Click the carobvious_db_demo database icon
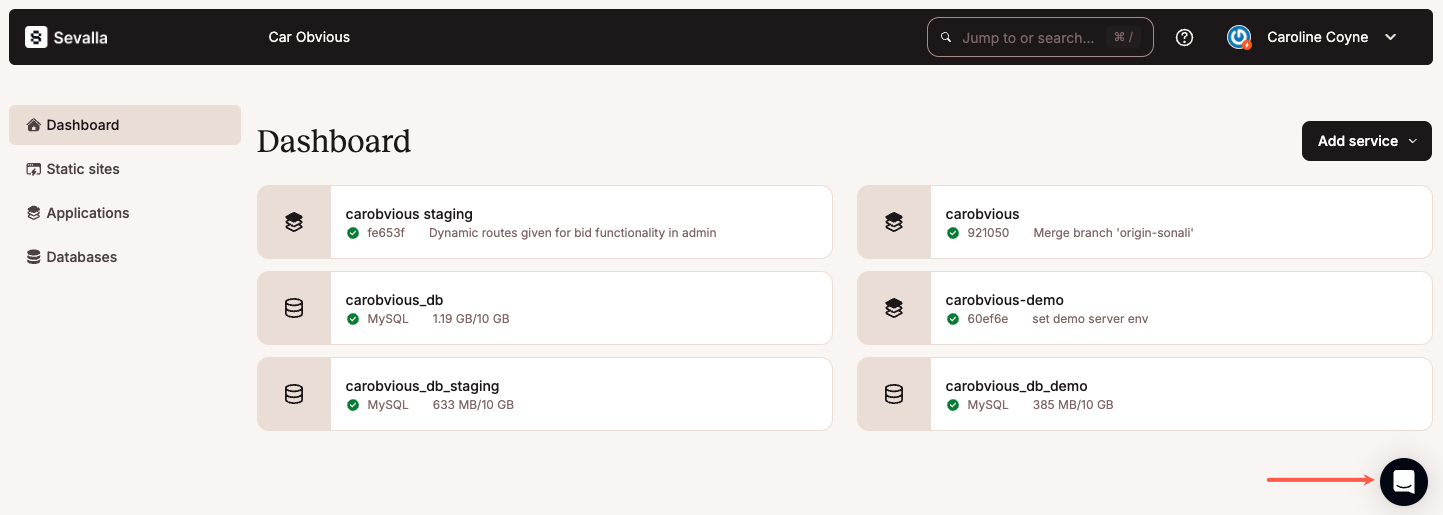Viewport: 1443px width, 515px height. pos(894,394)
